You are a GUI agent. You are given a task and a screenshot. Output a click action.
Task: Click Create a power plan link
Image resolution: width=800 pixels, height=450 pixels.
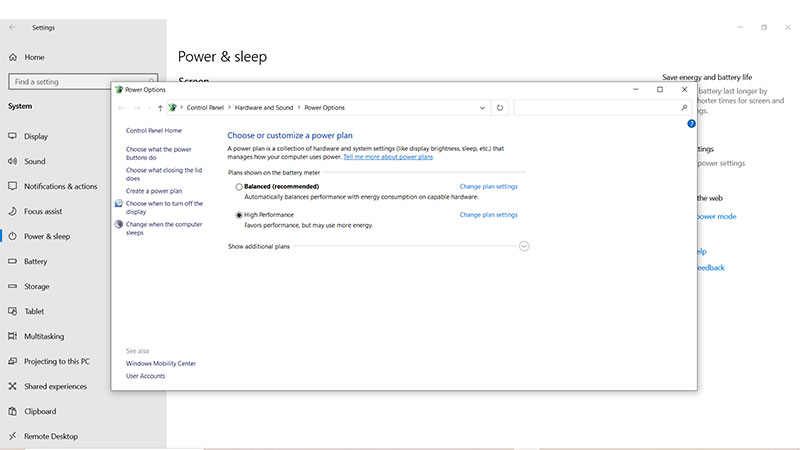coord(154,191)
